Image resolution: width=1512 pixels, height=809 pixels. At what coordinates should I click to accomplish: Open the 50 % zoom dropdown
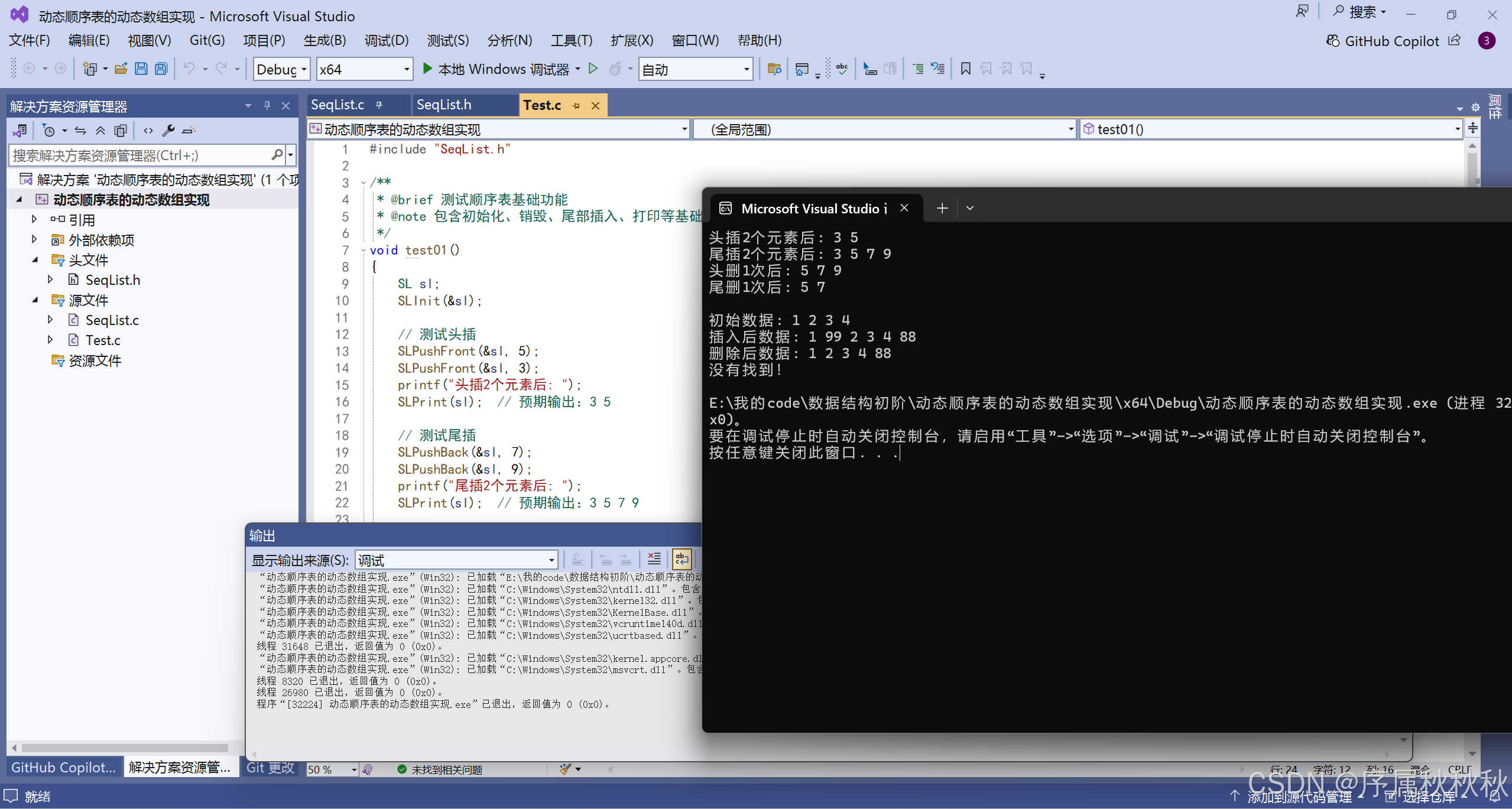[332, 769]
